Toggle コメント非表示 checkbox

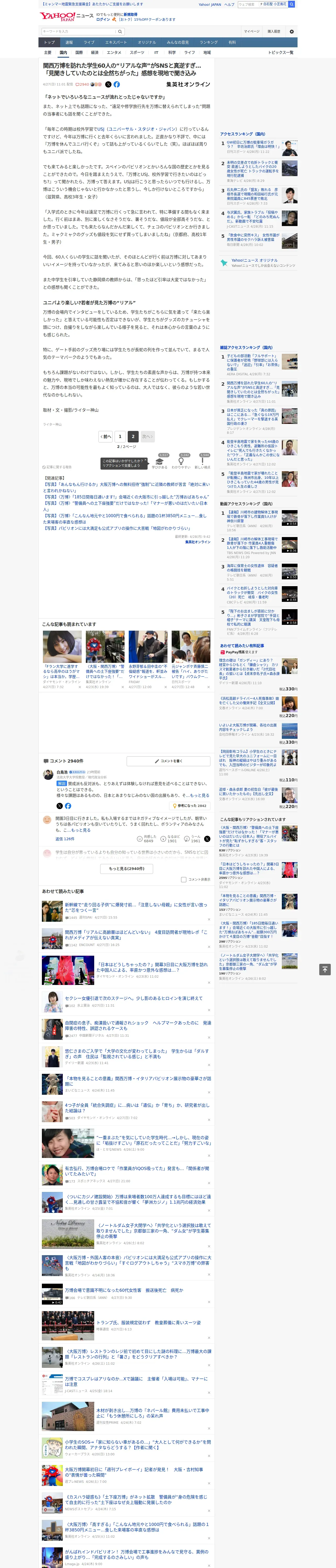183,880
